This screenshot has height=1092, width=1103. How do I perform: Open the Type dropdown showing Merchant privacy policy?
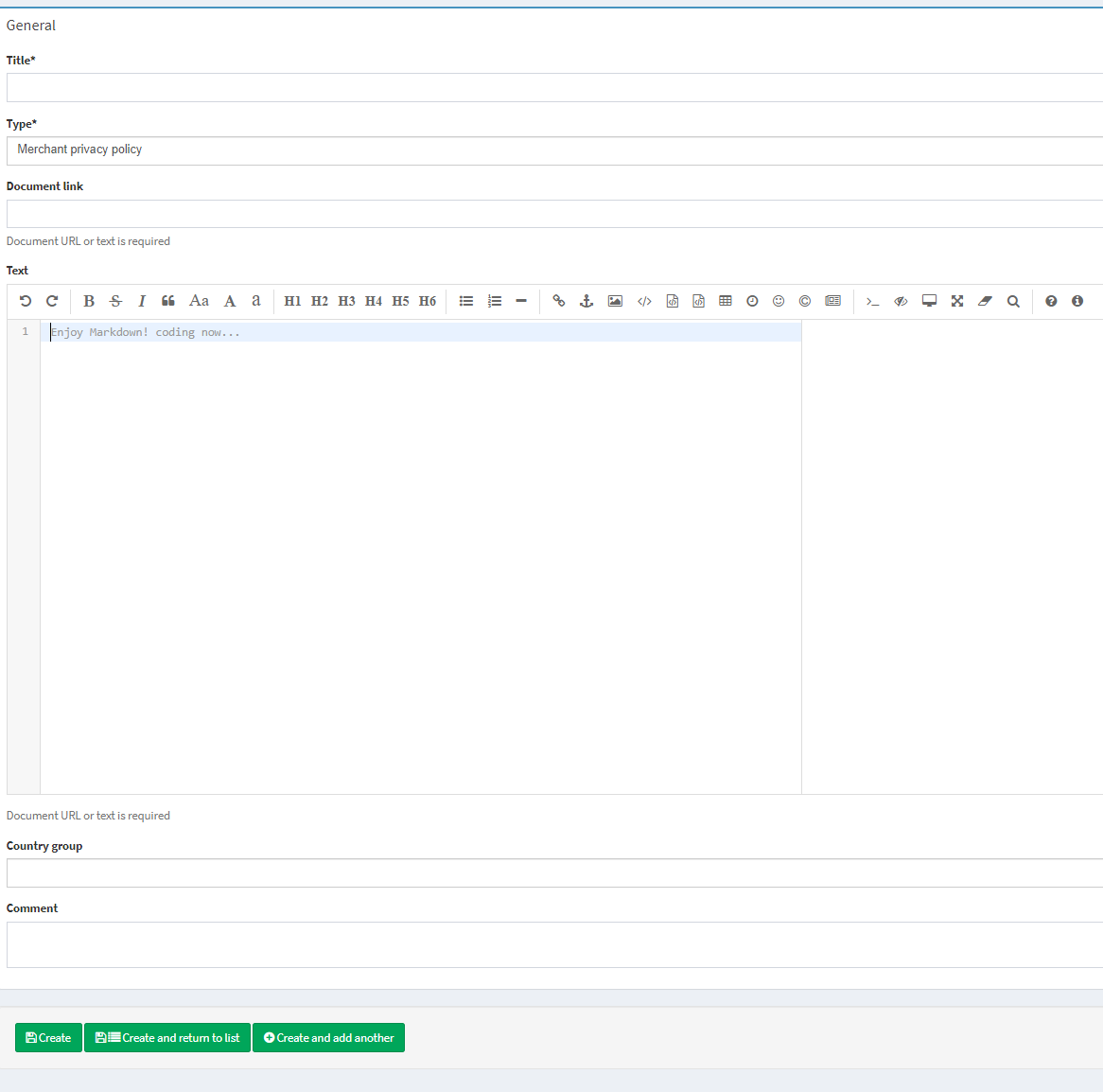point(551,150)
